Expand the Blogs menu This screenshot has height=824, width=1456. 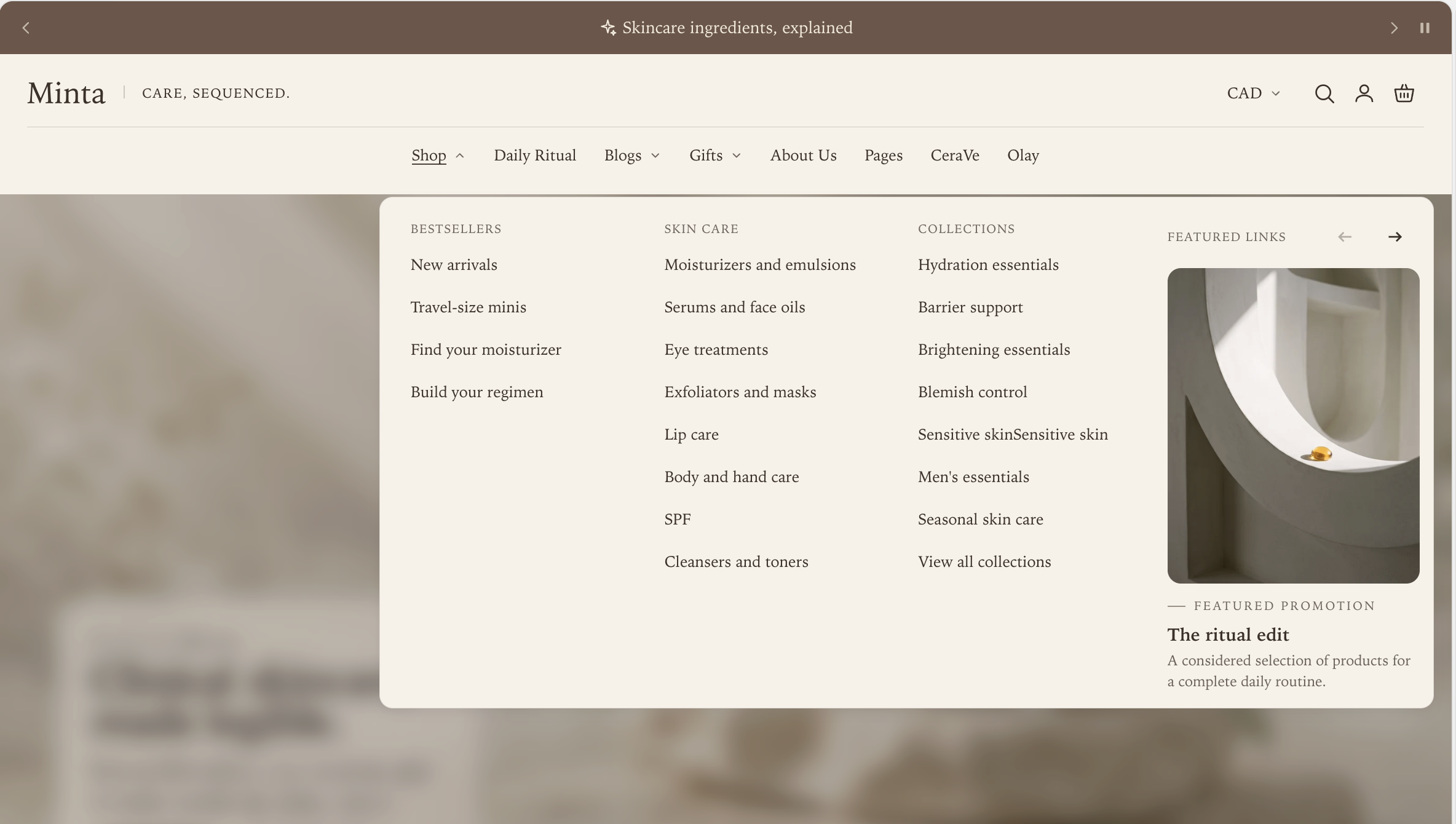[x=632, y=156]
